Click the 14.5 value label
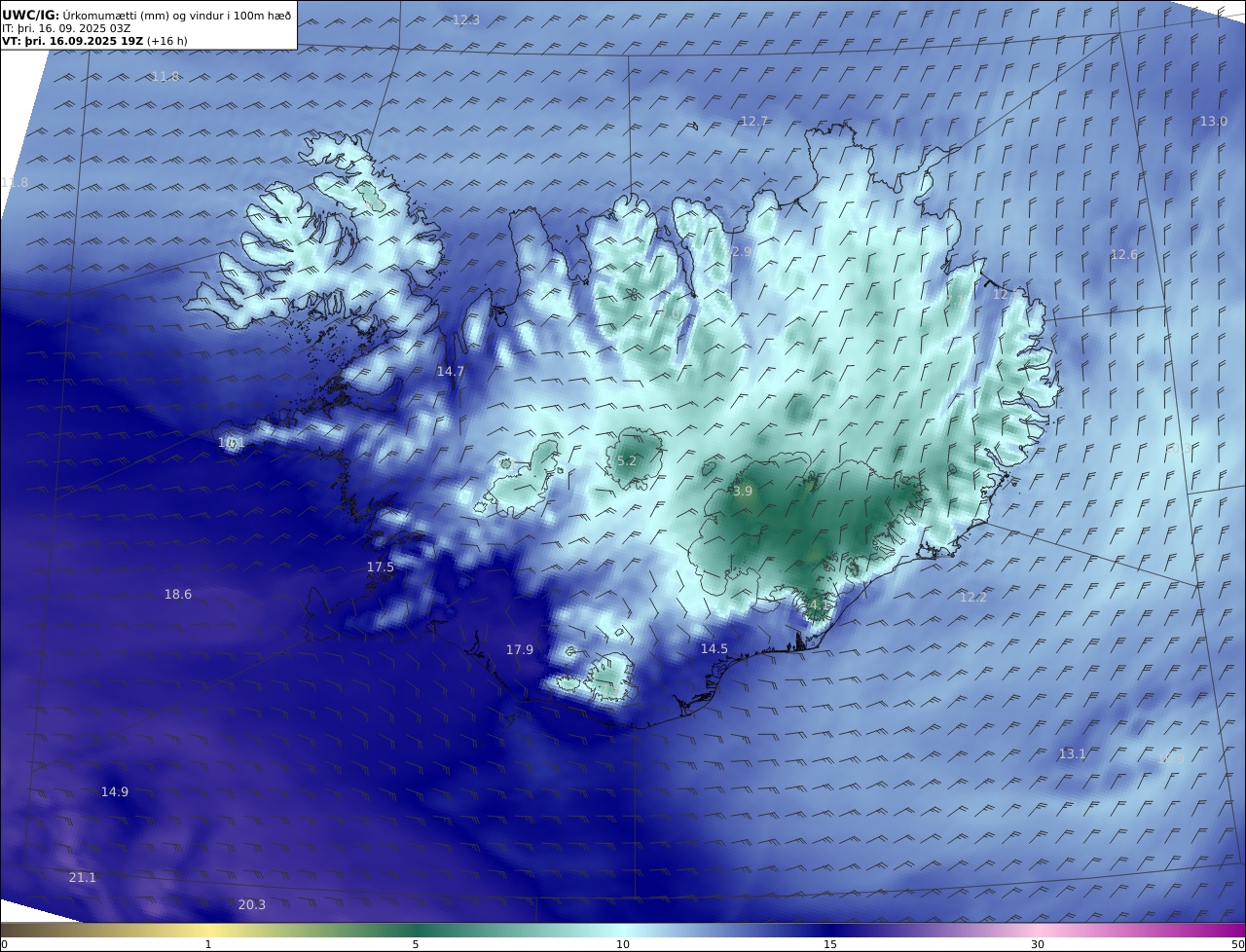The width and height of the screenshot is (1246, 952). [x=714, y=649]
